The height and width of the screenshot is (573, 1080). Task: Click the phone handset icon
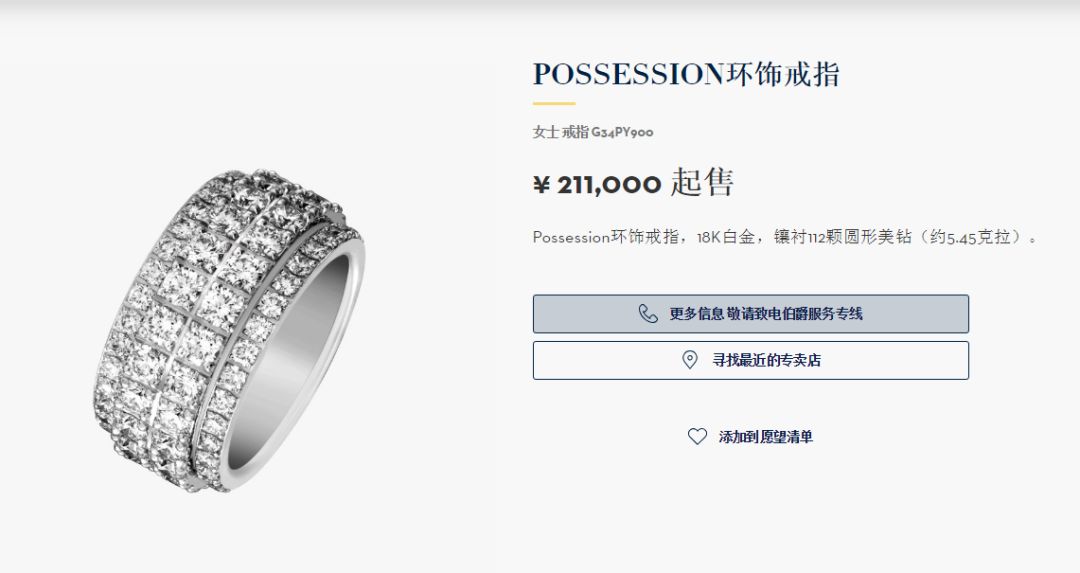(x=648, y=314)
